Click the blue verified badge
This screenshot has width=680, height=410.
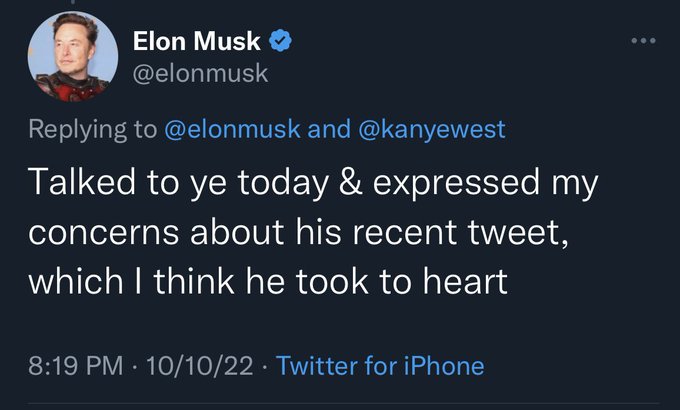pos(282,42)
